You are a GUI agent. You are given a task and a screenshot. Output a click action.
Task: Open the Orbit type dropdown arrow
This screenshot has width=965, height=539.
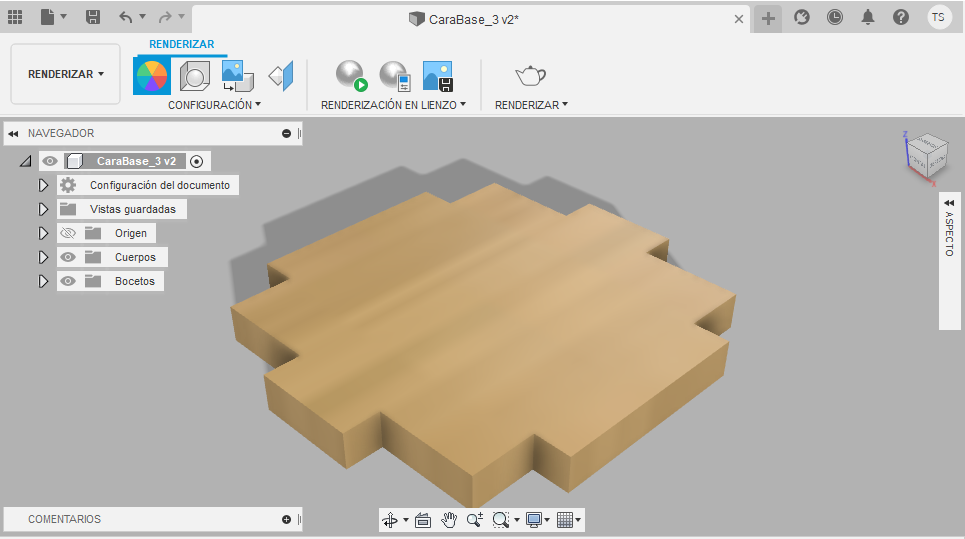[406, 521]
